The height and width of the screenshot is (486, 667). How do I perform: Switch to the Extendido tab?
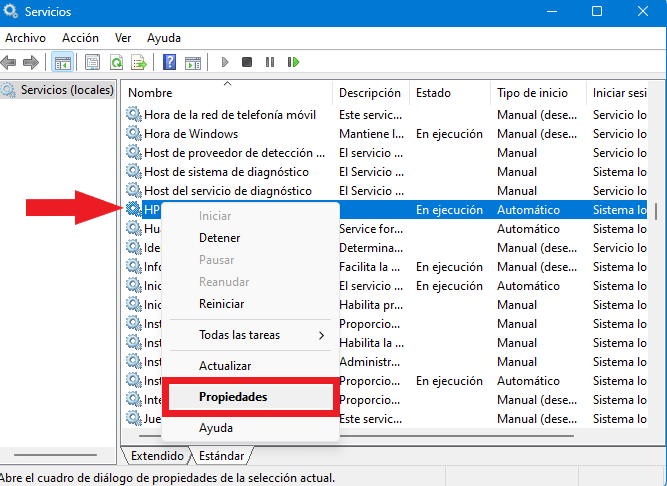coord(157,456)
